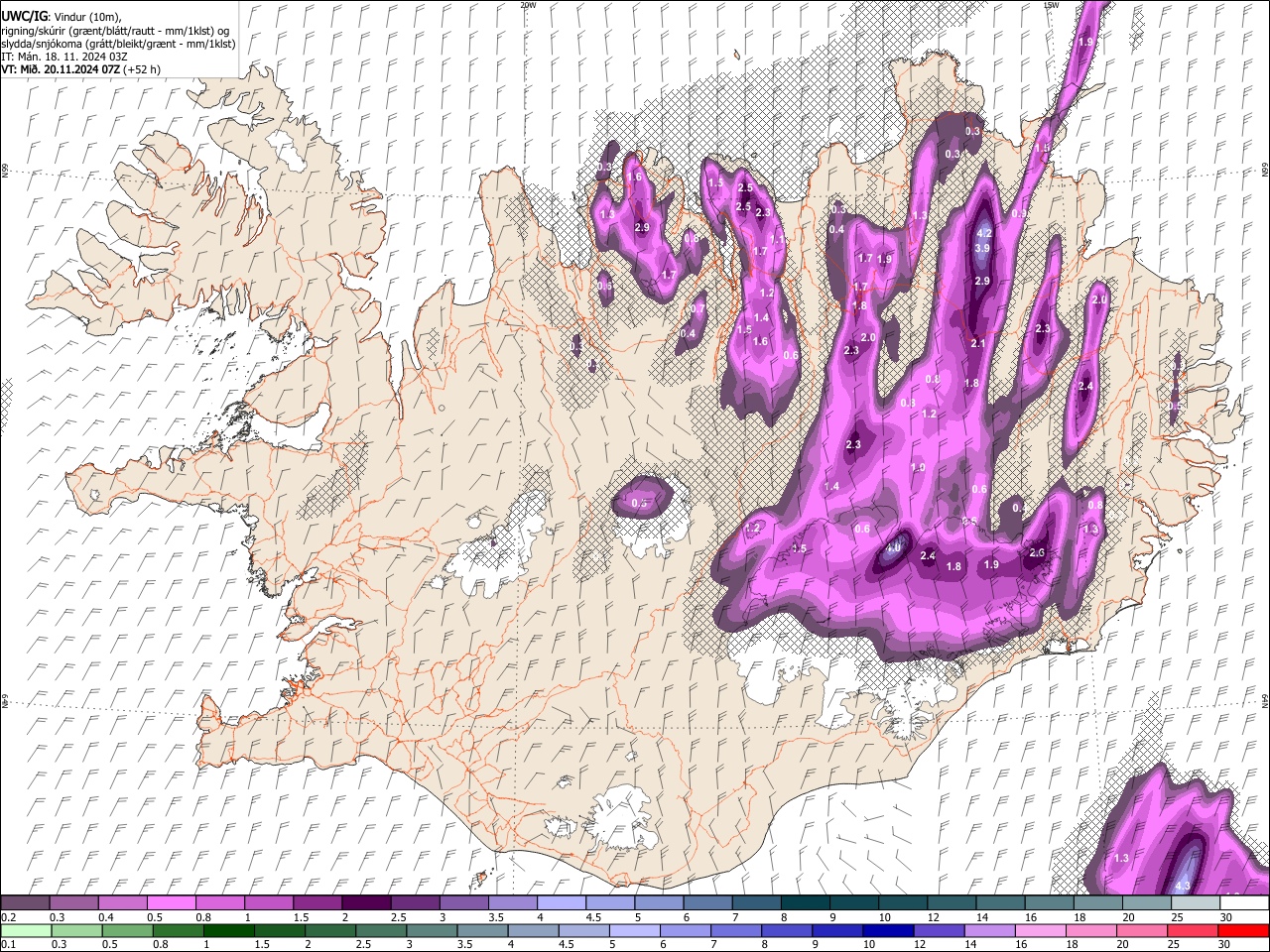
Task: Click the lower legend swatch labeled 7
Action: (735, 930)
